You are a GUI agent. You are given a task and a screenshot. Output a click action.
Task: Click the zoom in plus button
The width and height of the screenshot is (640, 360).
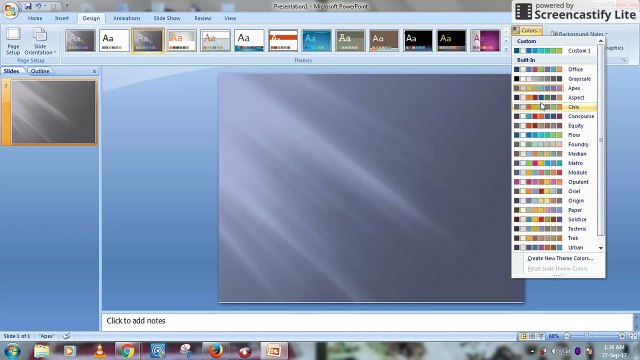click(x=622, y=336)
